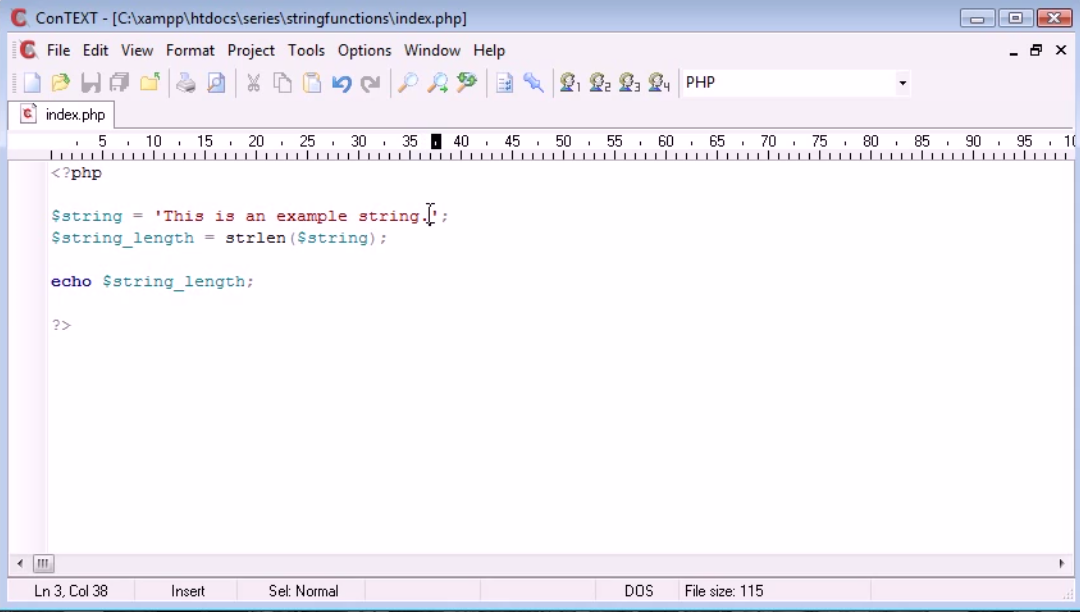This screenshot has width=1080, height=612.
Task: Cut the selected text
Action: pos(253,82)
